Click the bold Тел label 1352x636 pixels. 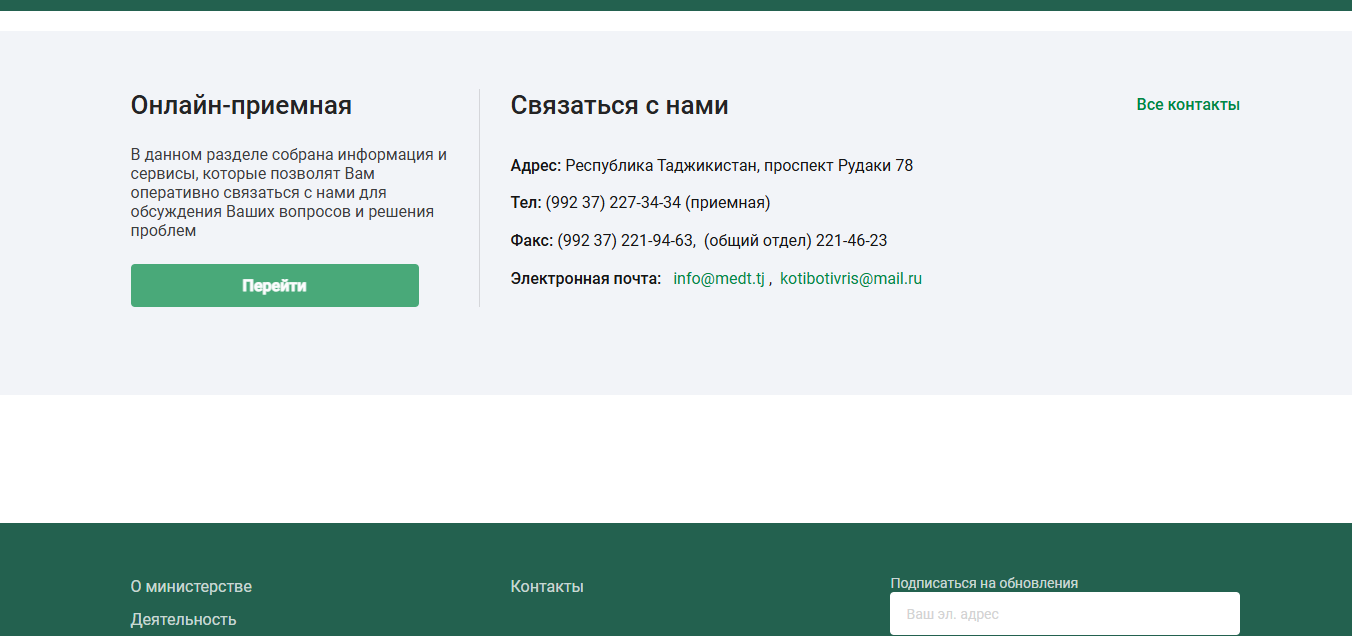(525, 203)
